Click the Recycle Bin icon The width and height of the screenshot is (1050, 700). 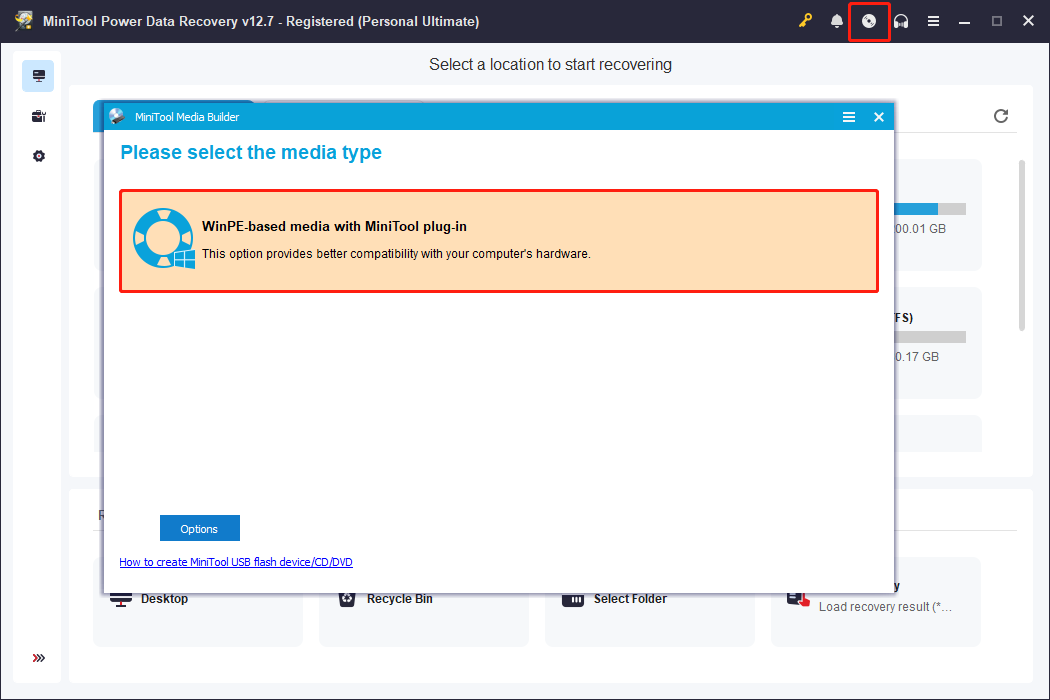coord(347,599)
